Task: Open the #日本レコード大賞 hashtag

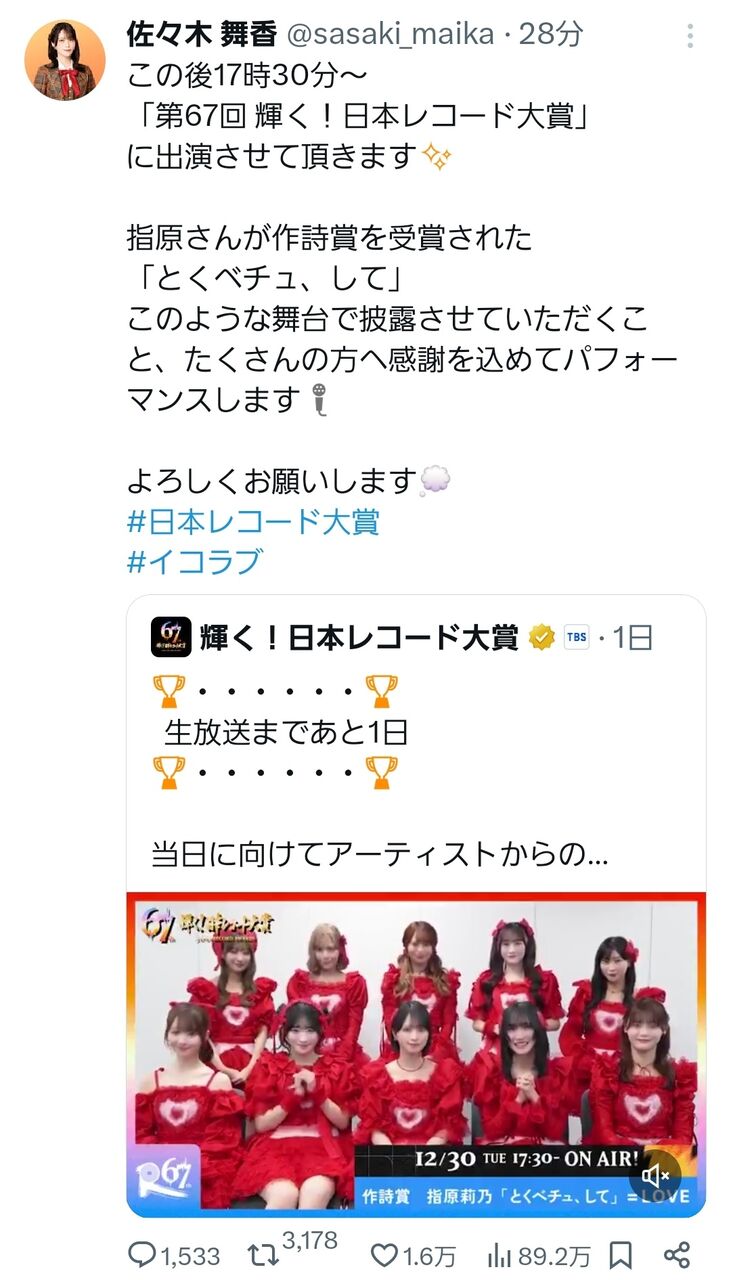Action: [x=254, y=521]
